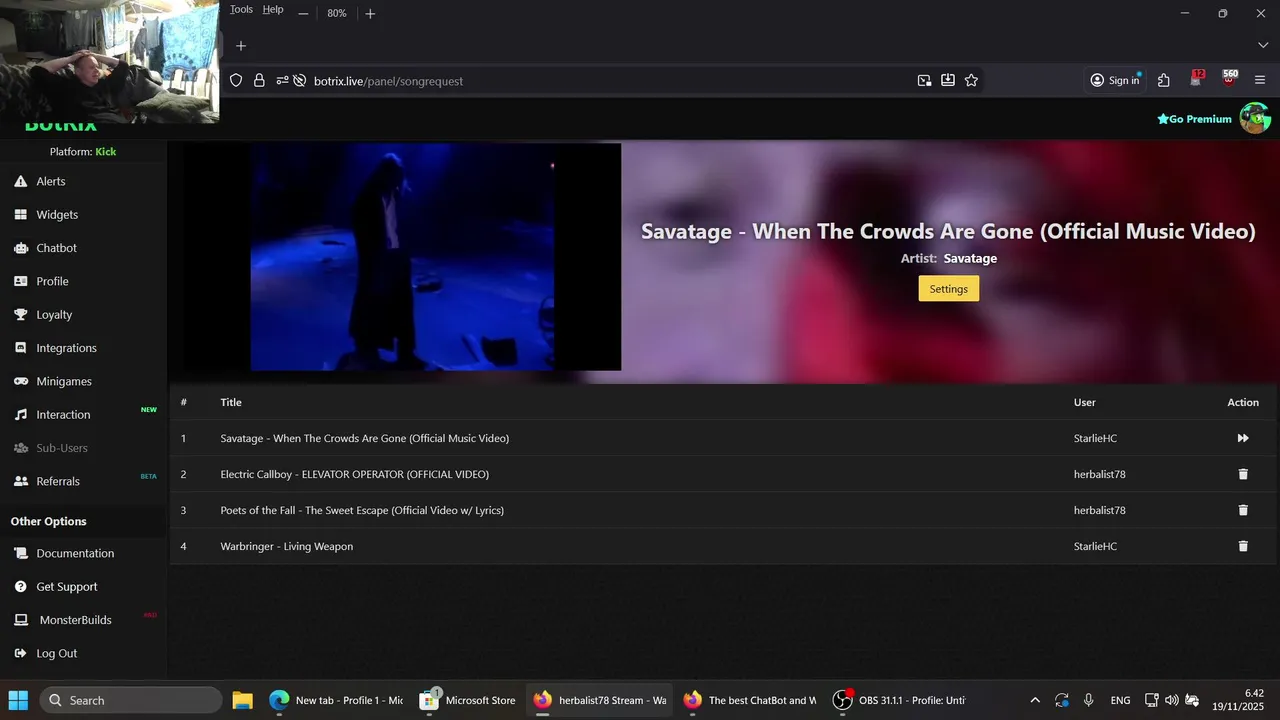Open the extension with 12 badge
The width and height of the screenshot is (1280, 720).
pyautogui.click(x=1197, y=80)
